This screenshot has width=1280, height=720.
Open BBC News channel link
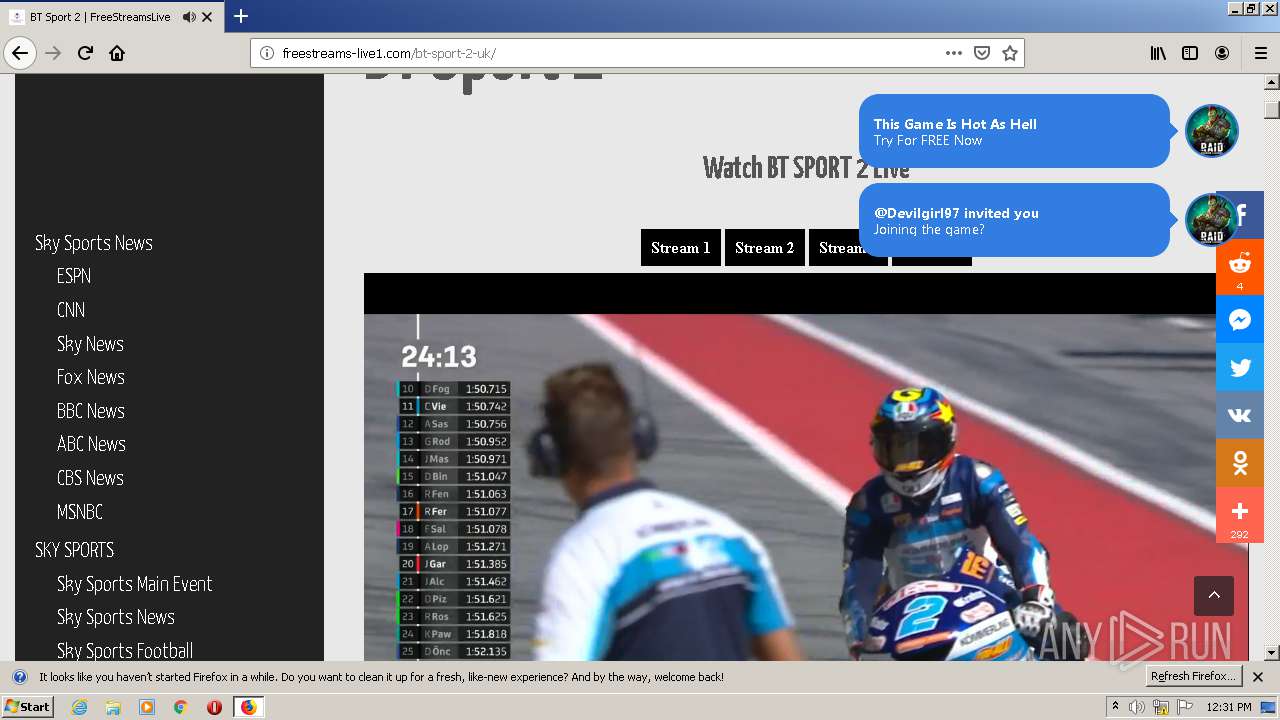[x=91, y=411]
